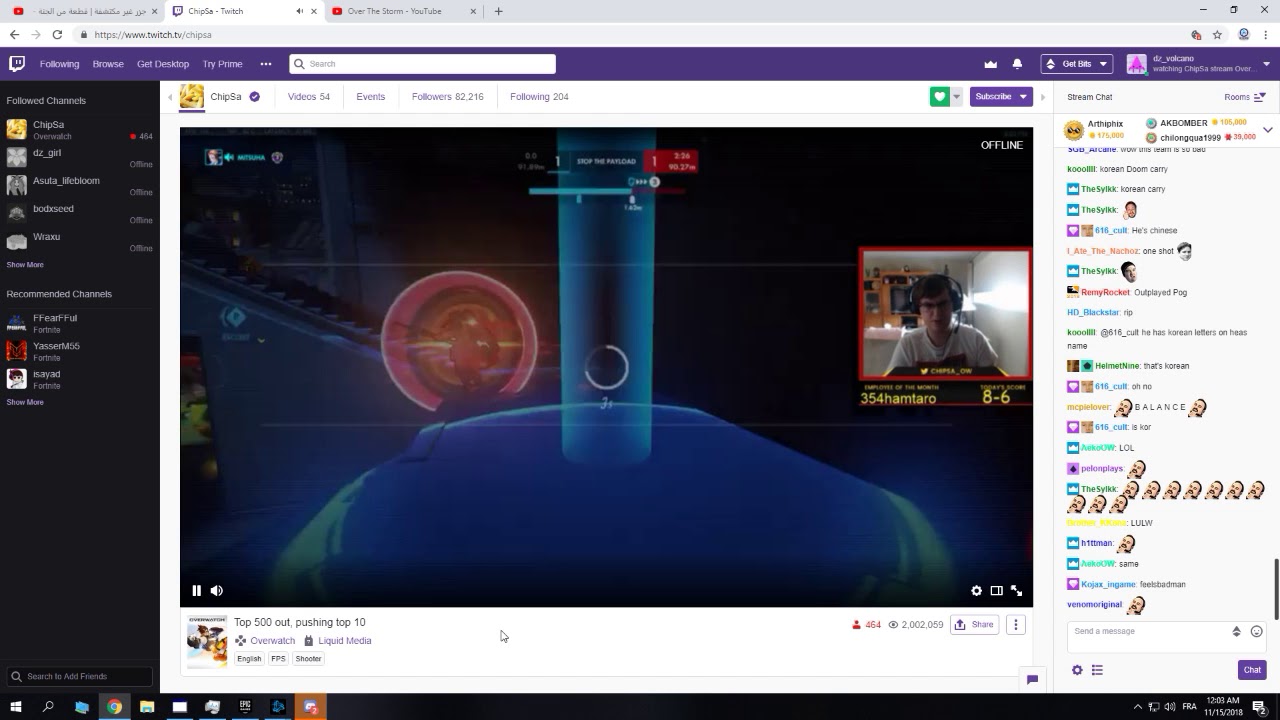Pause the stream video

197,591
